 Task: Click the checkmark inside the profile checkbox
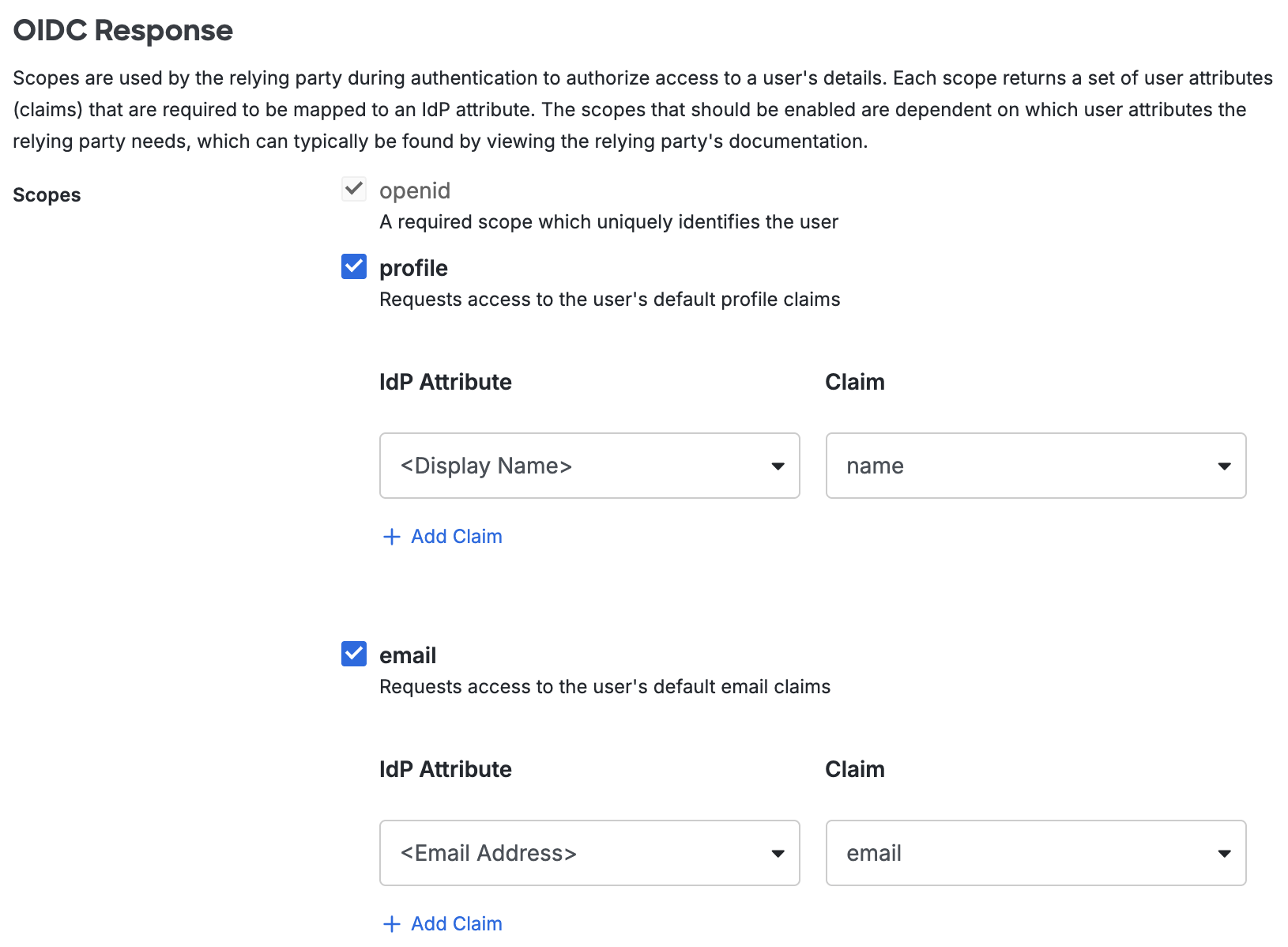pos(353,267)
